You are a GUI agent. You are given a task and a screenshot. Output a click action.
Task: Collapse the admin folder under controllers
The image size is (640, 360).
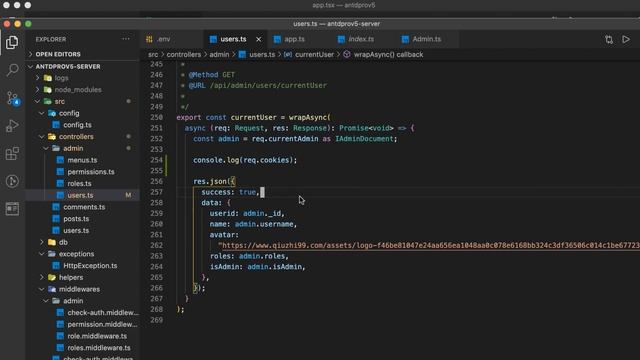(82, 149)
